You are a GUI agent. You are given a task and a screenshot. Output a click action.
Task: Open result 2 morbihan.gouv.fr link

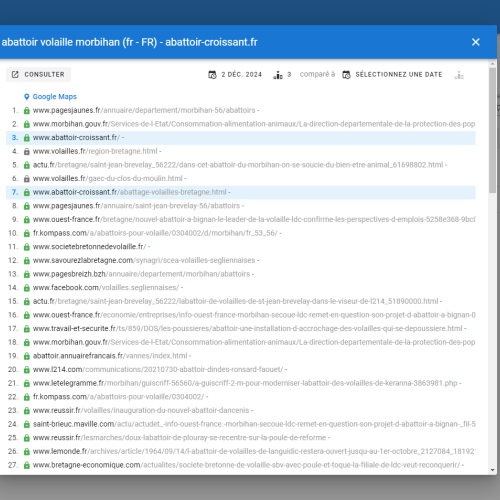pyautogui.click(x=254, y=124)
